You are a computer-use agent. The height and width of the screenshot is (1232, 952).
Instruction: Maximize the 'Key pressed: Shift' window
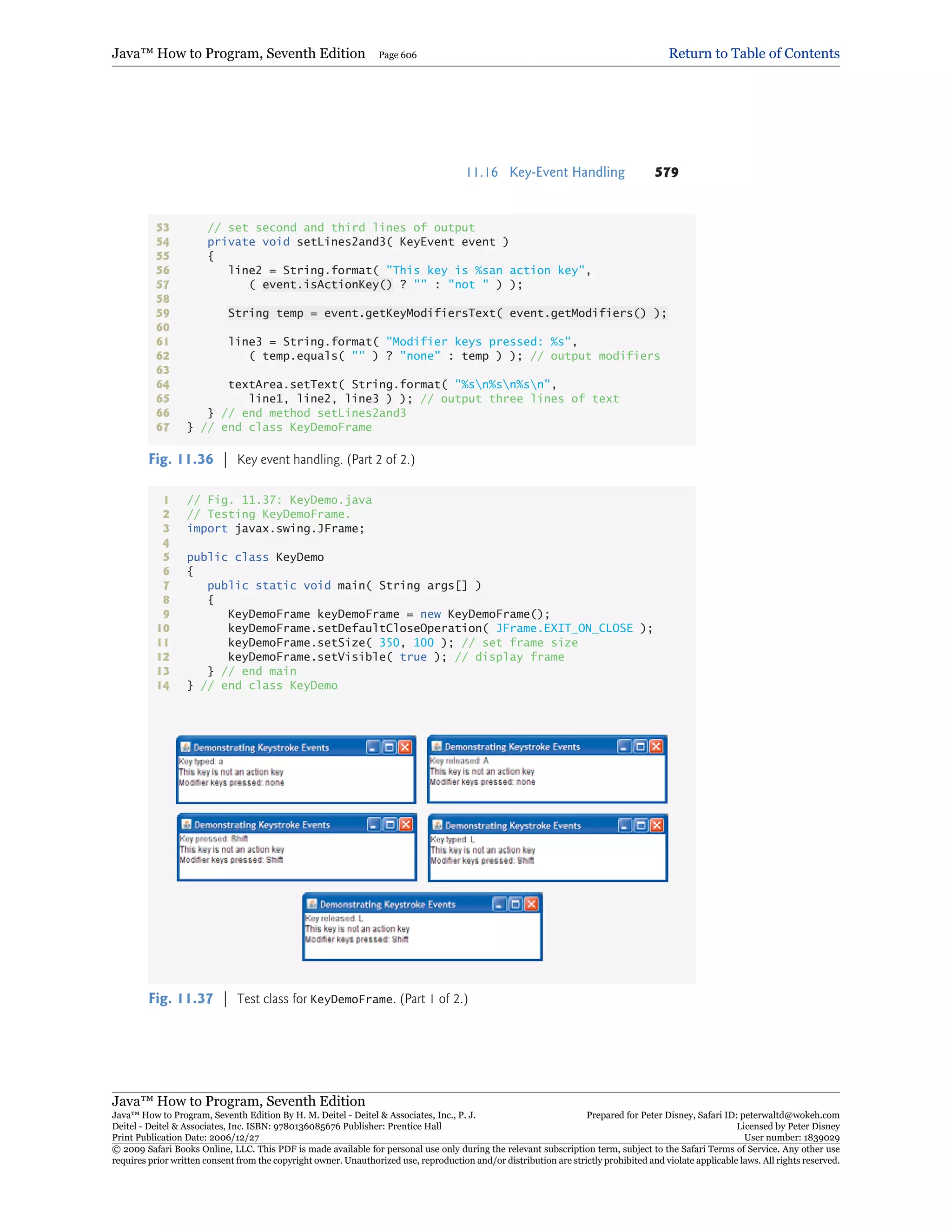click(390, 825)
